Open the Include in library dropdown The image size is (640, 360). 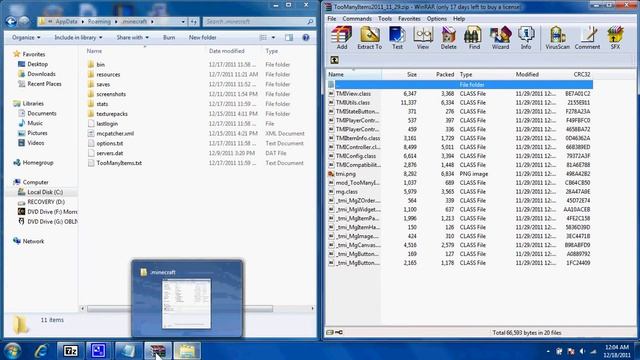78,38
